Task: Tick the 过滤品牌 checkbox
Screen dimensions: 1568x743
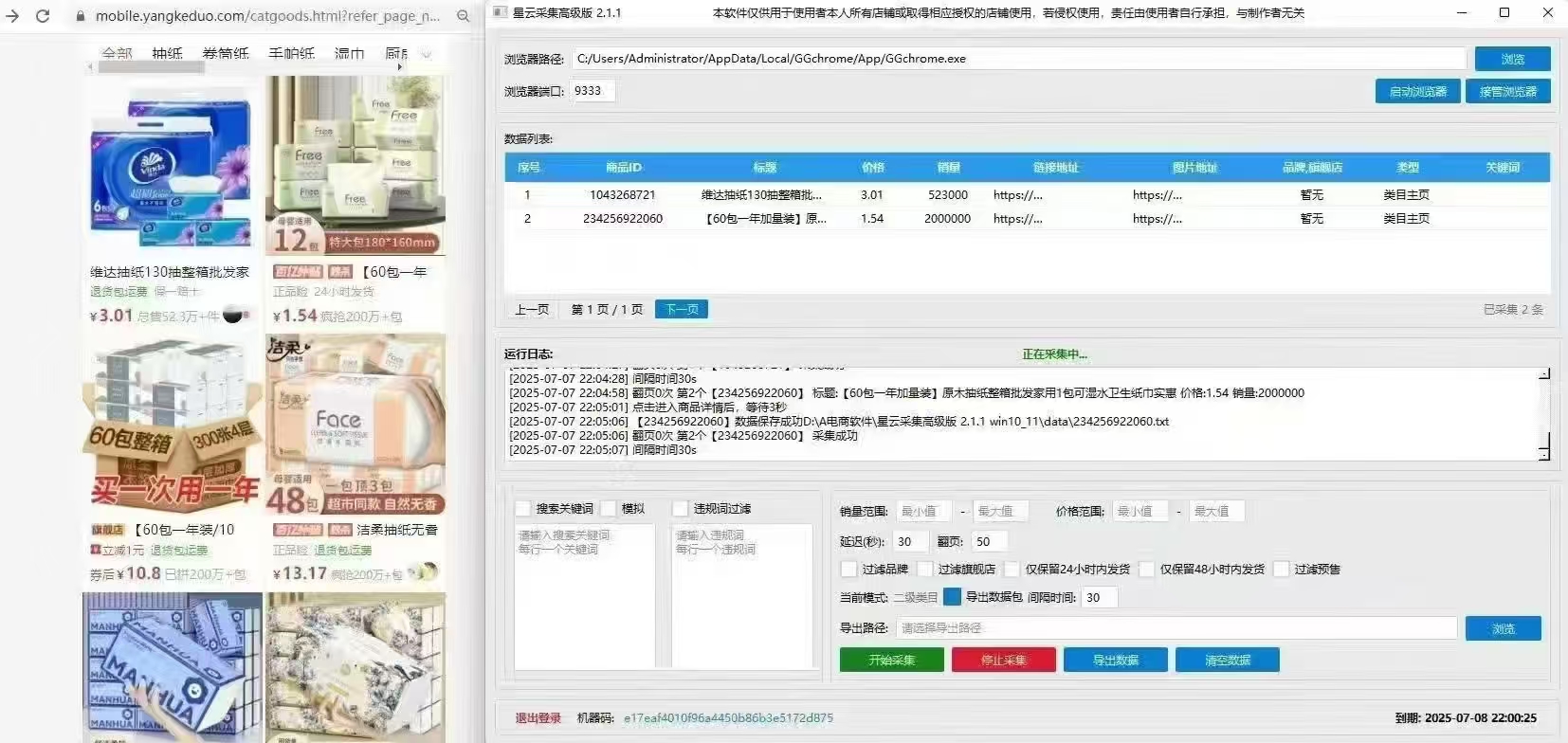Action: (x=849, y=570)
